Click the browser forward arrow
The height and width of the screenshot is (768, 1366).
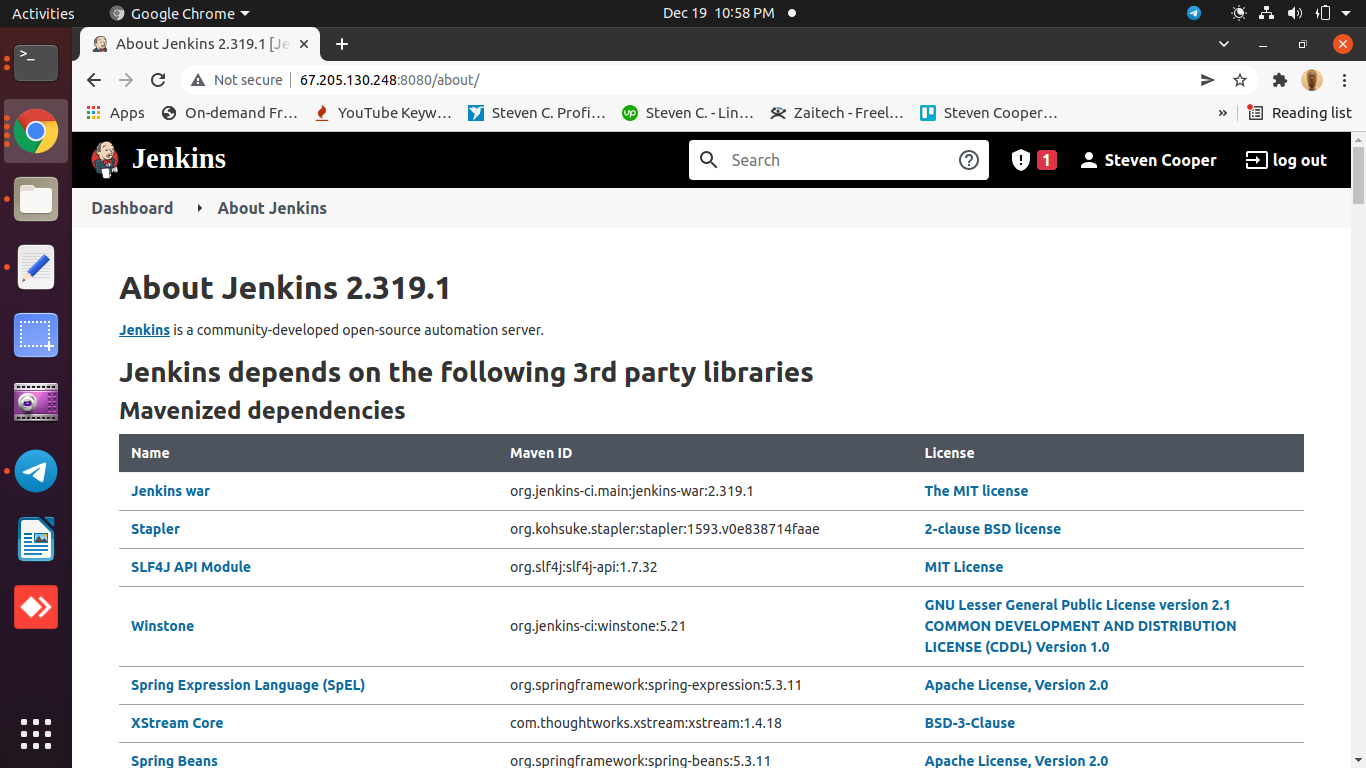coord(126,80)
